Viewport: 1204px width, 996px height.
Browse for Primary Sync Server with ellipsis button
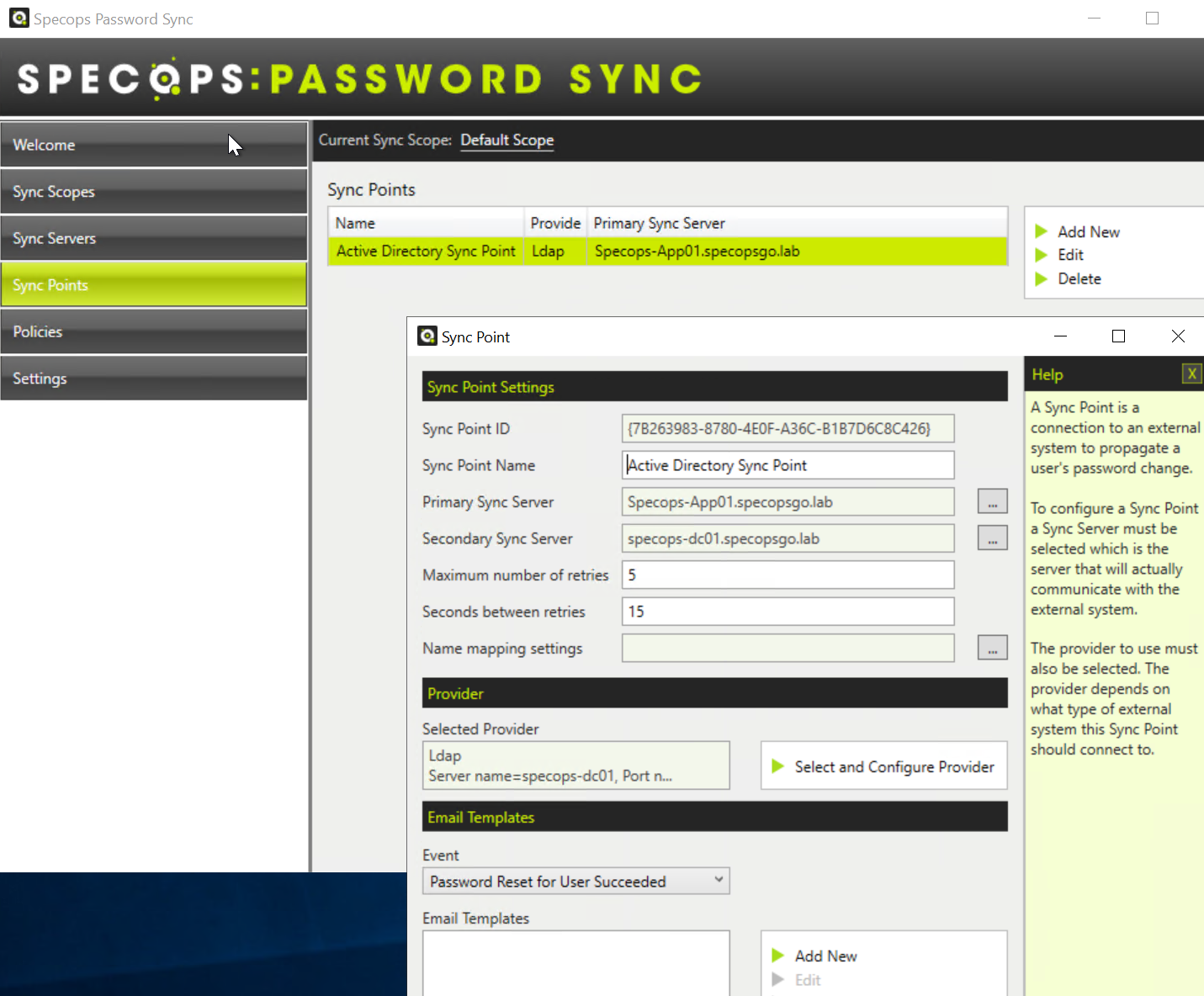[x=993, y=501]
